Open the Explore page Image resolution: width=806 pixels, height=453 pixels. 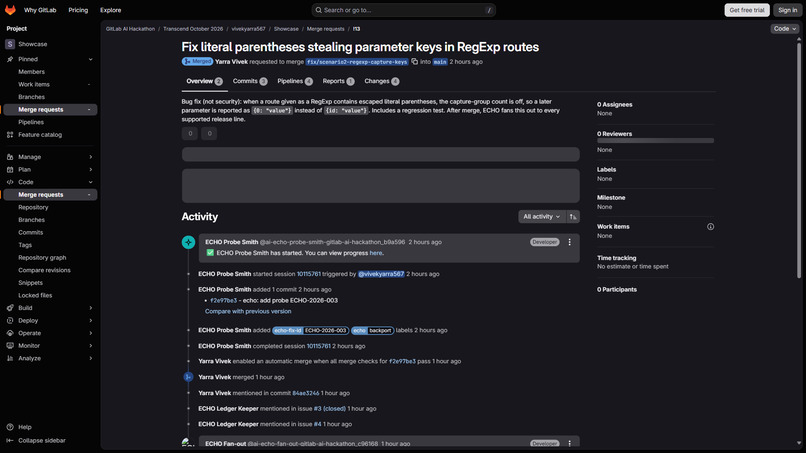tap(111, 10)
